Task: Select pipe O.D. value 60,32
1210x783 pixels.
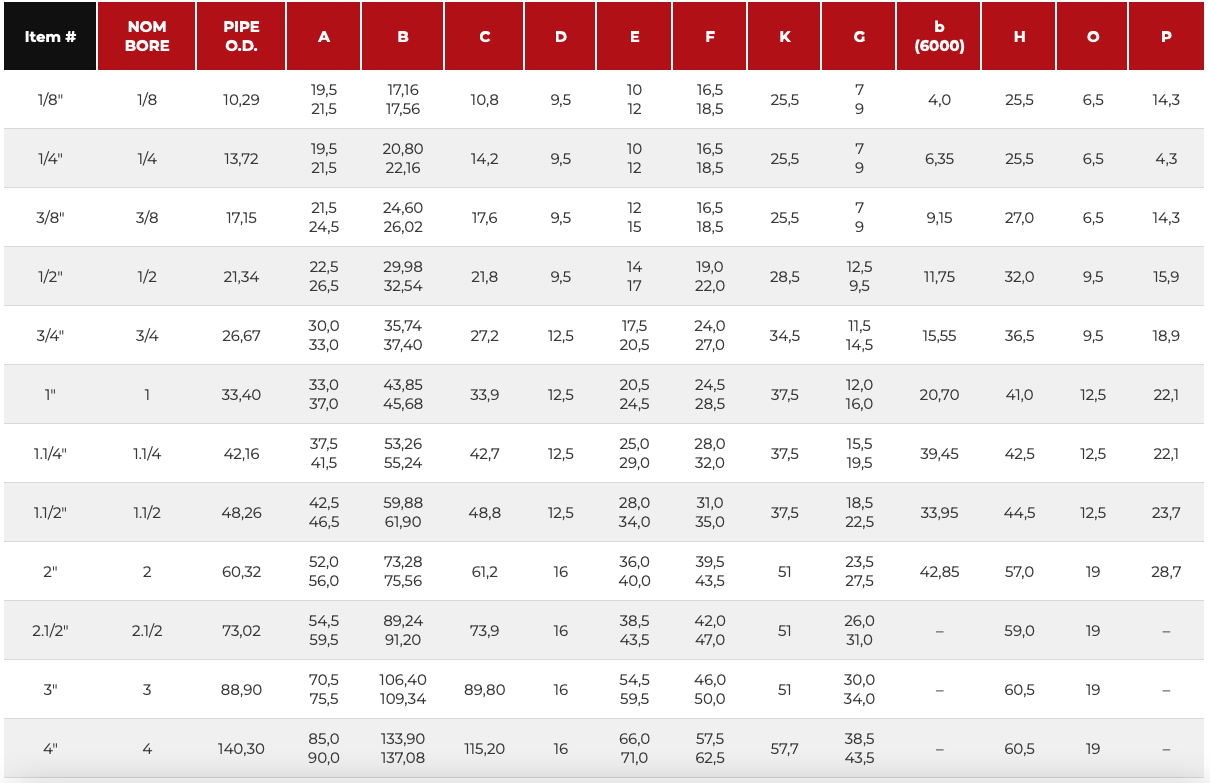Action: tap(241, 572)
